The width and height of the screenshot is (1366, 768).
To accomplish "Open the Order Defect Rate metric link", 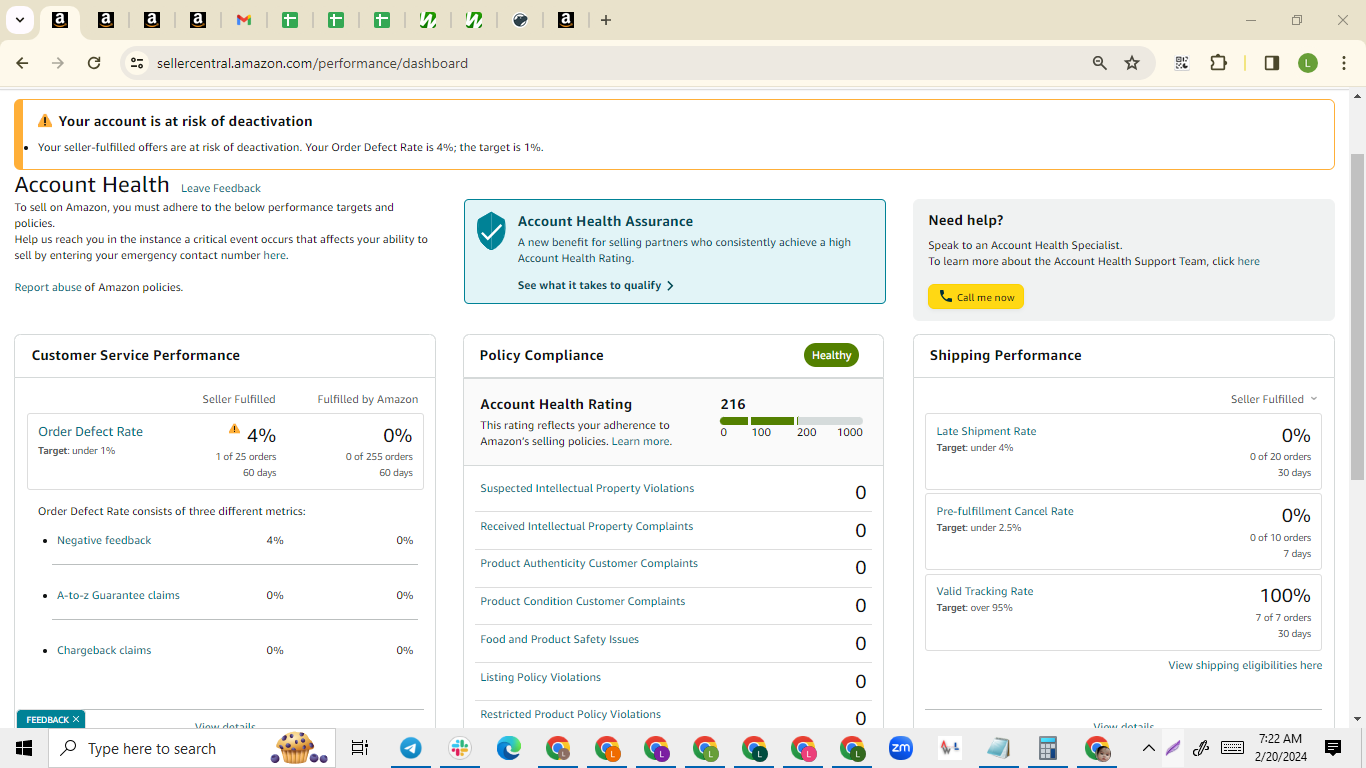I will [x=90, y=432].
